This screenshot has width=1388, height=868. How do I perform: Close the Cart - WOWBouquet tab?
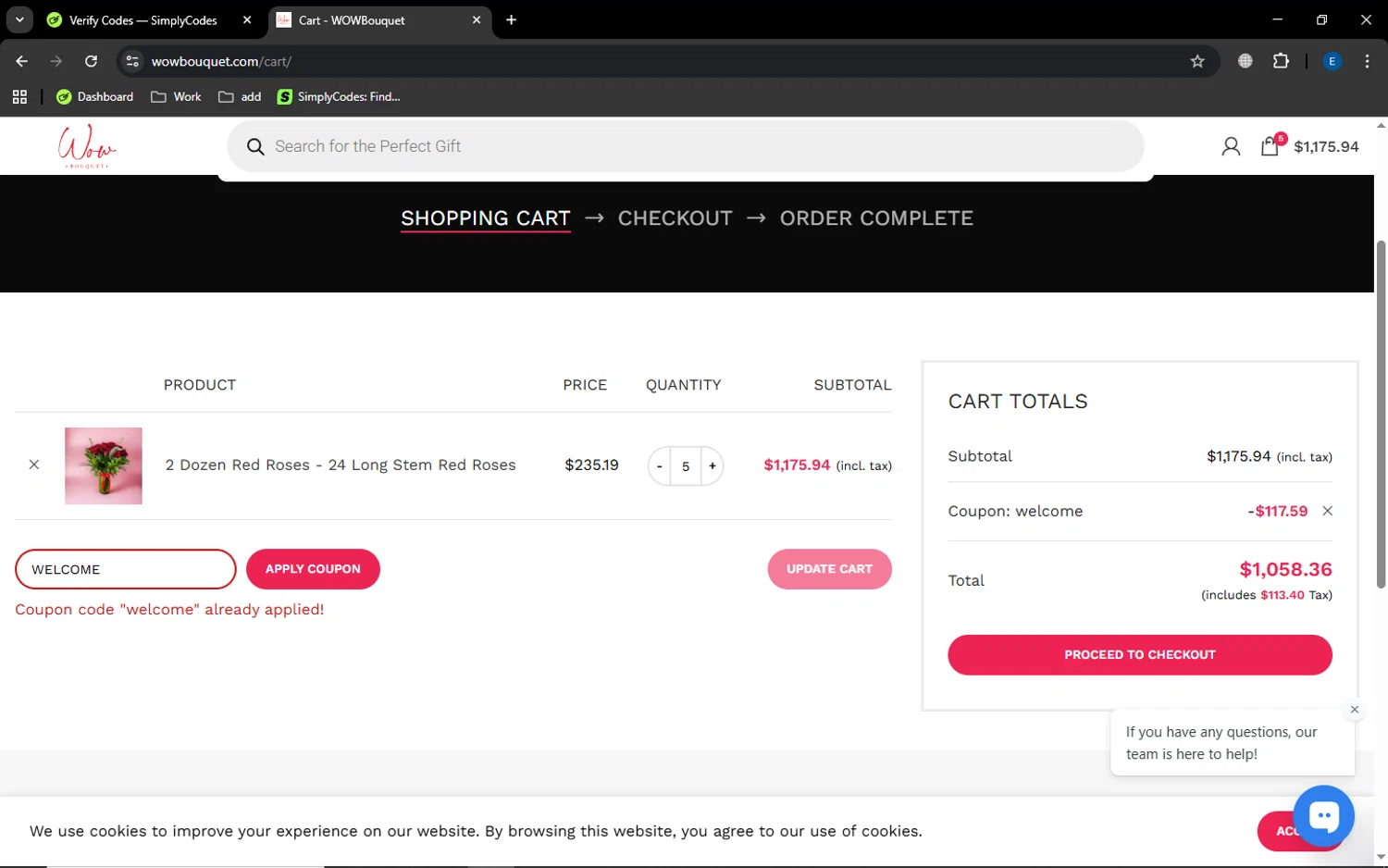[477, 19]
